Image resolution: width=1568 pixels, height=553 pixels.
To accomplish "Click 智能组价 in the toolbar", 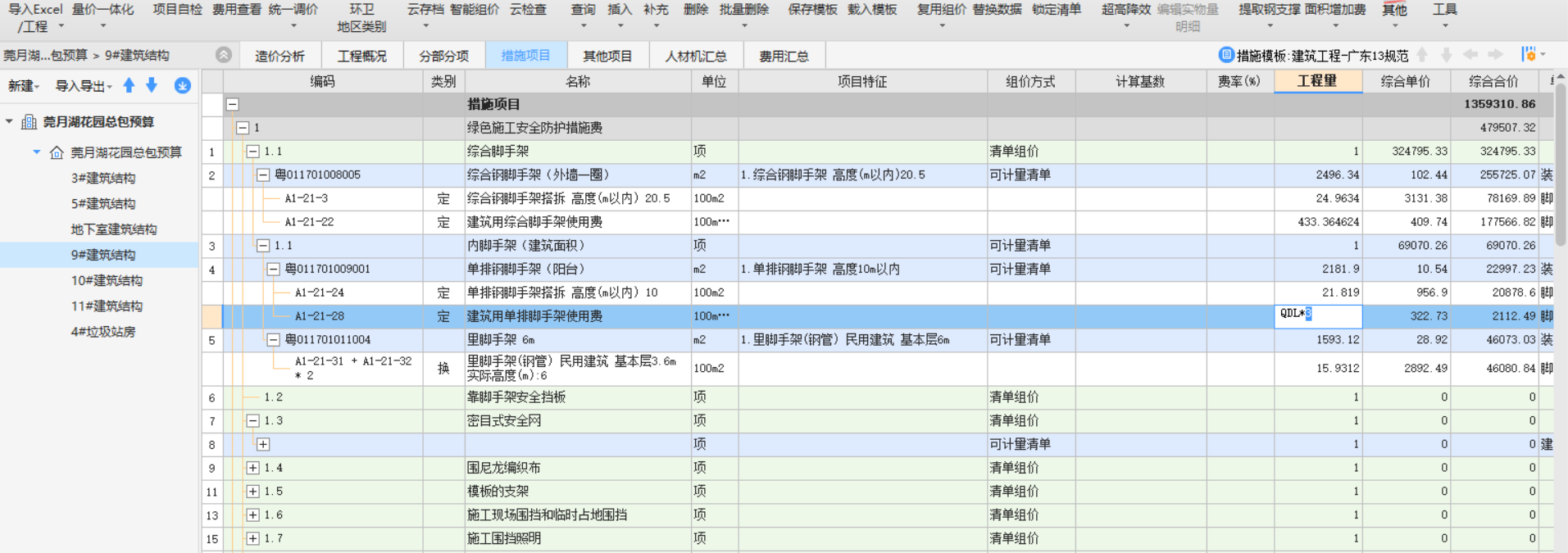I will 475,10.
